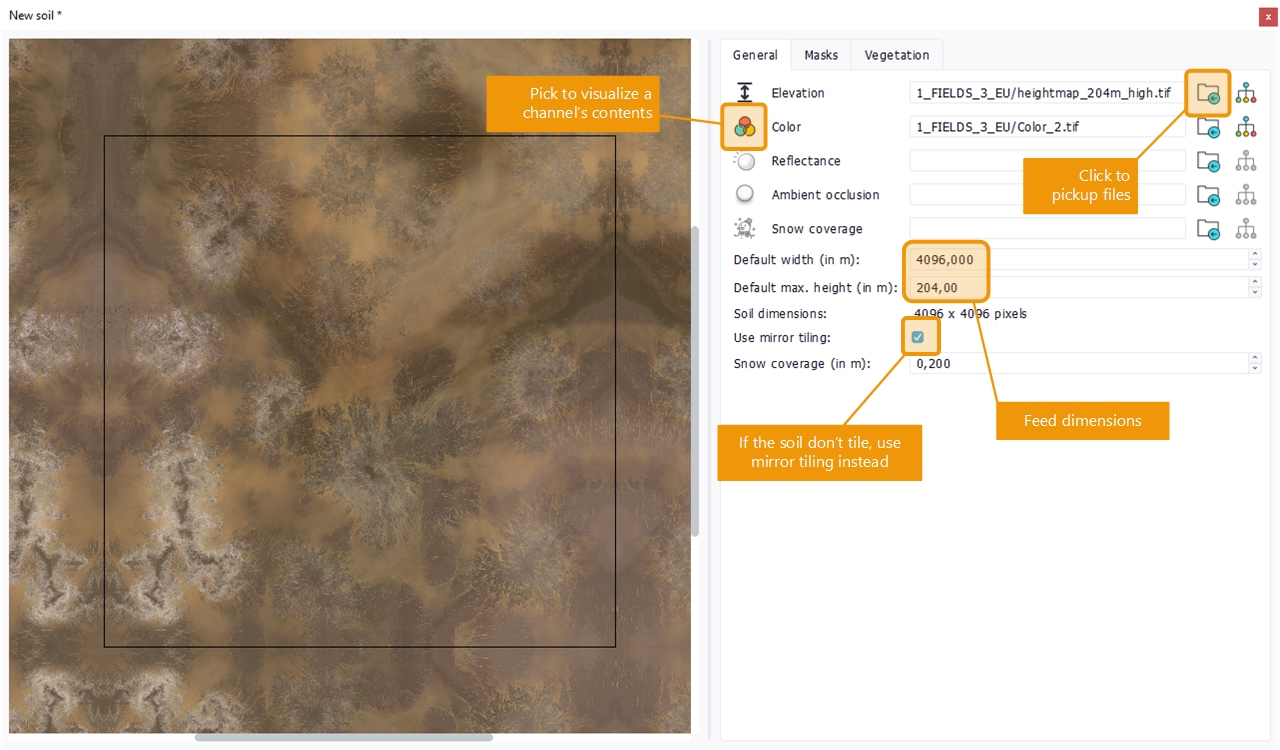
Task: Open the Elevation node graph icon
Action: [x=1245, y=93]
